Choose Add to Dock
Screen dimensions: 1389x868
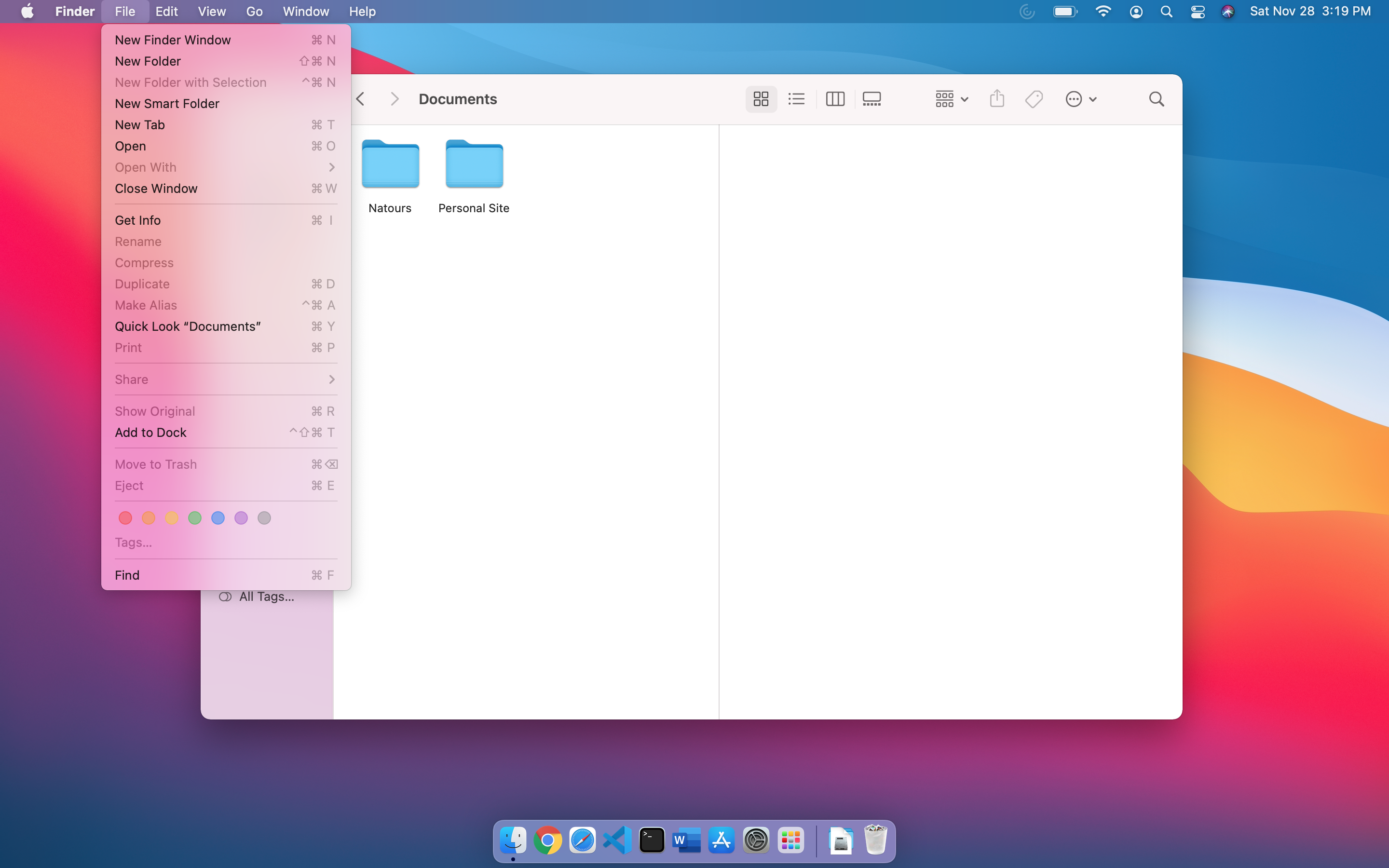point(226,432)
